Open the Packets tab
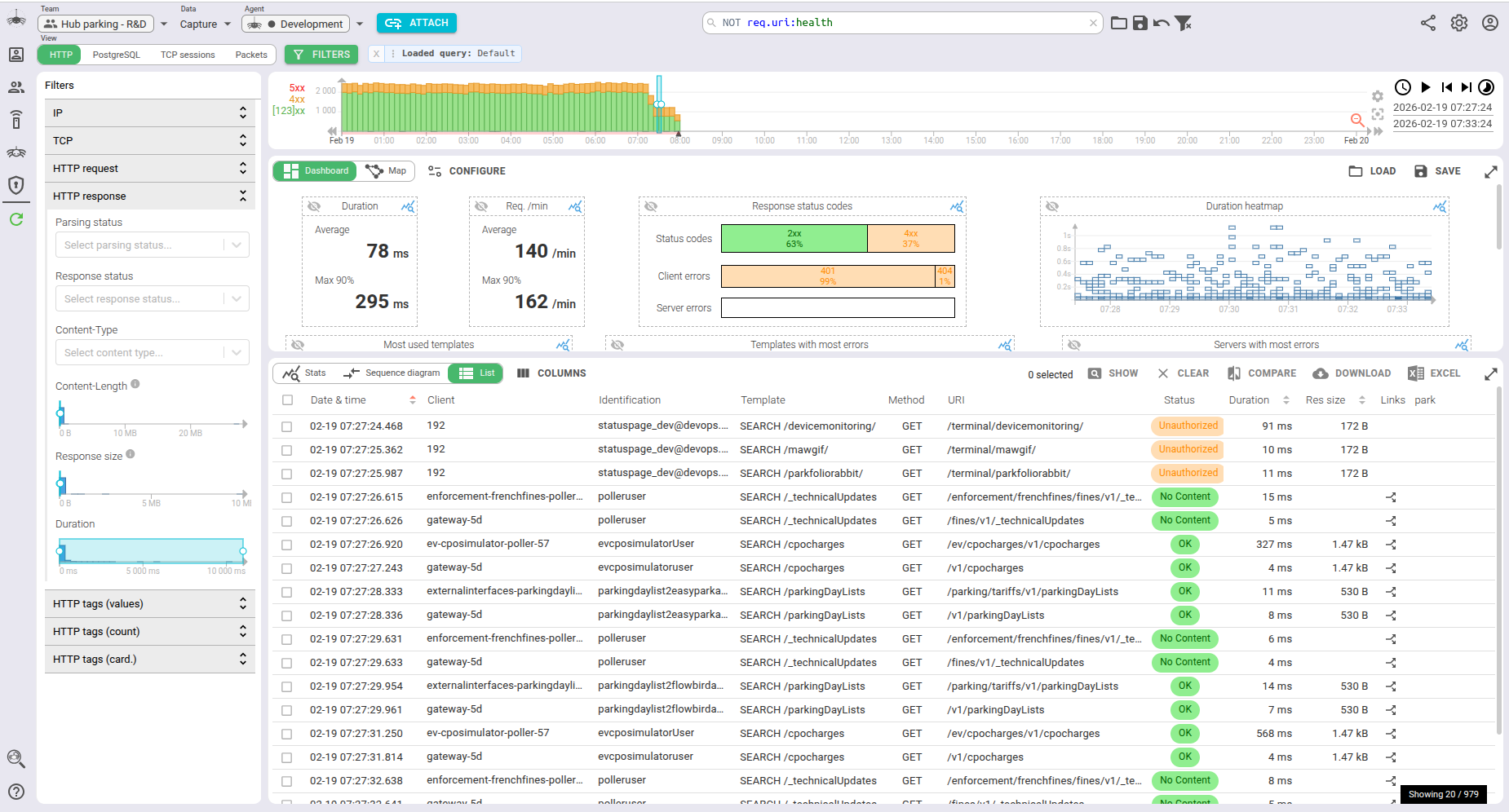1509x812 pixels. click(250, 55)
